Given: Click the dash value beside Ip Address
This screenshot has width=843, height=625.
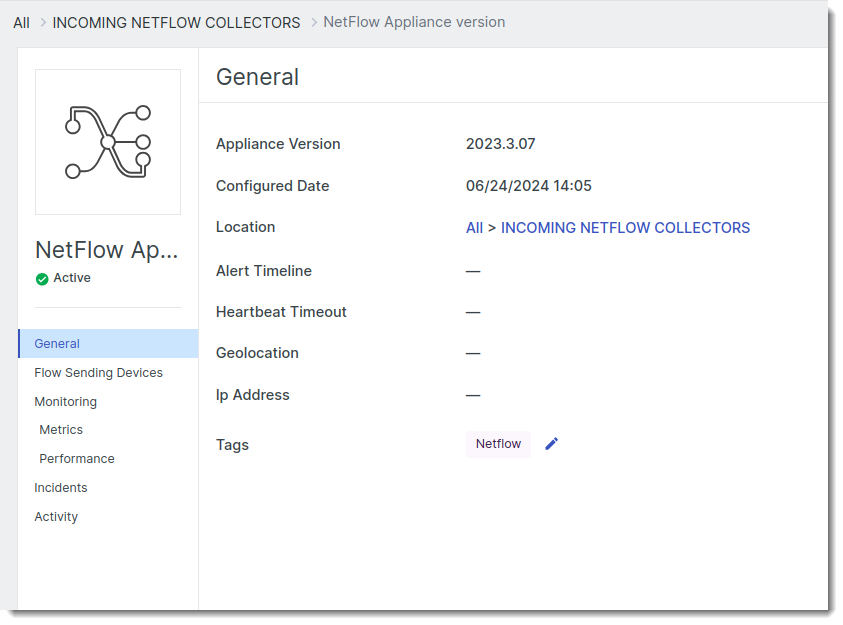Looking at the screenshot, I should point(473,396).
